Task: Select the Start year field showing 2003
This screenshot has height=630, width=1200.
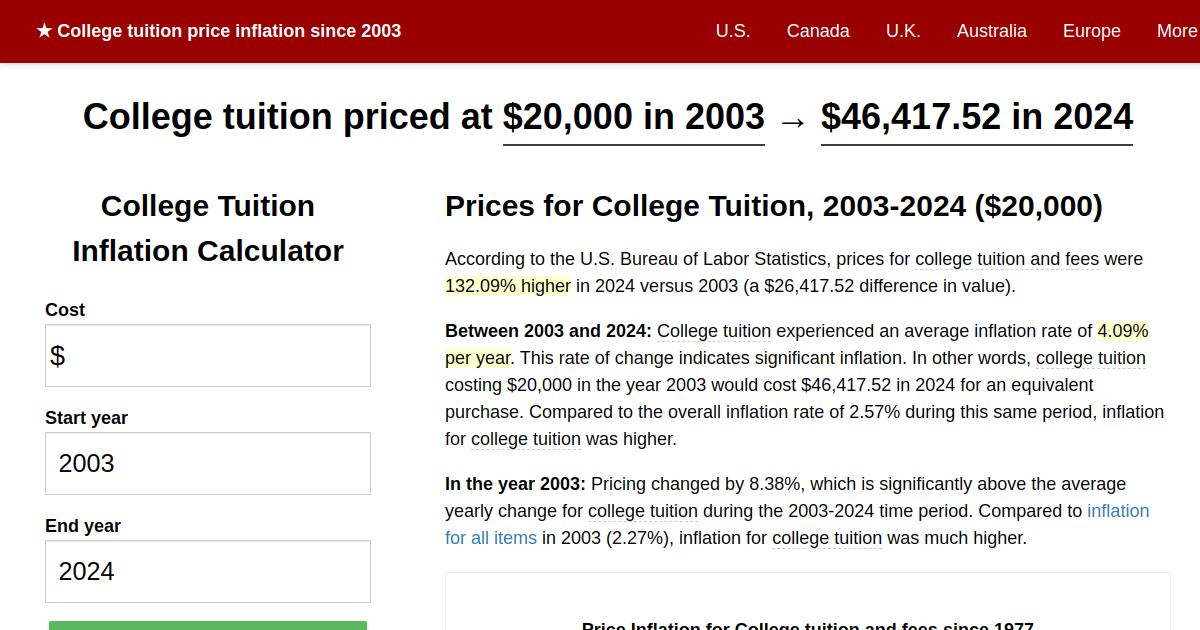Action: click(207, 463)
